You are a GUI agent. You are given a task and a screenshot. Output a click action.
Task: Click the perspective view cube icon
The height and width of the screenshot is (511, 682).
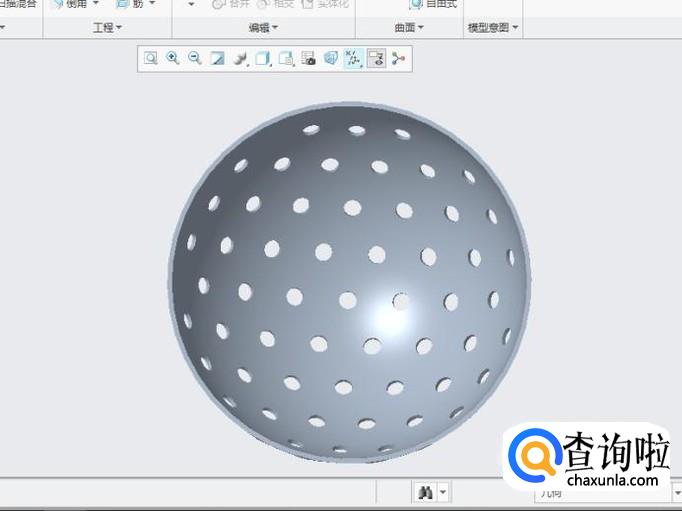(331, 59)
